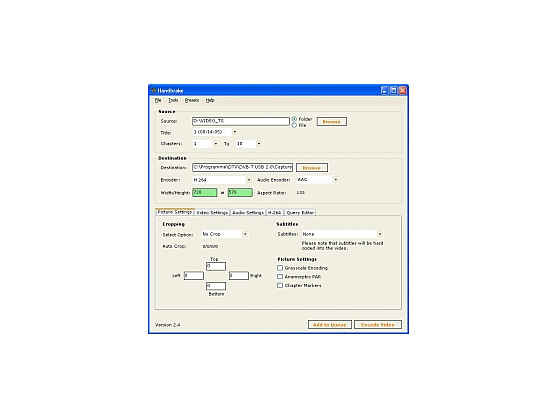Switch to the H.264 tab

[x=275, y=213]
